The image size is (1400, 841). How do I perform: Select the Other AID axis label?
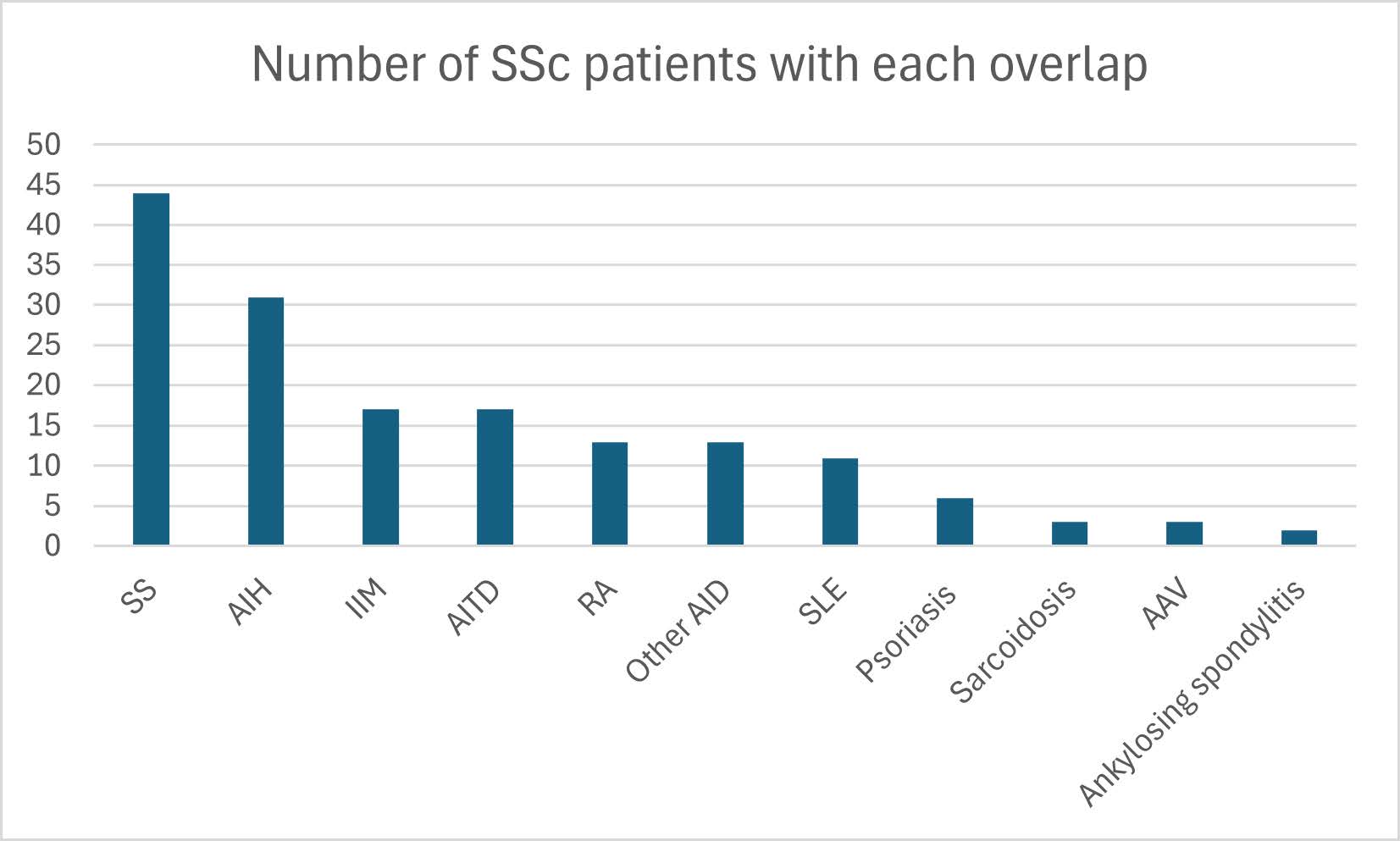pos(678,632)
